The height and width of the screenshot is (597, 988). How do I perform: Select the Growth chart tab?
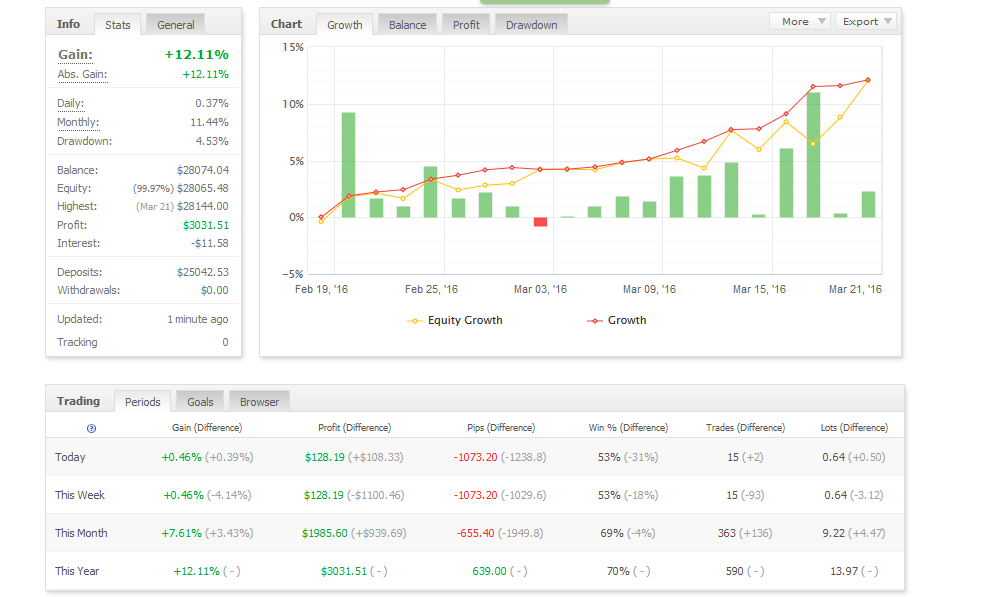pos(345,25)
